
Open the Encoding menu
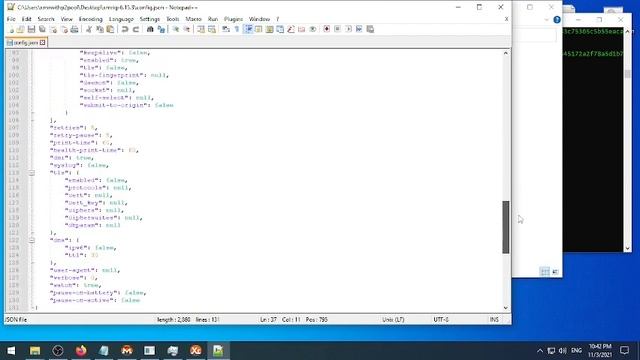point(91,19)
